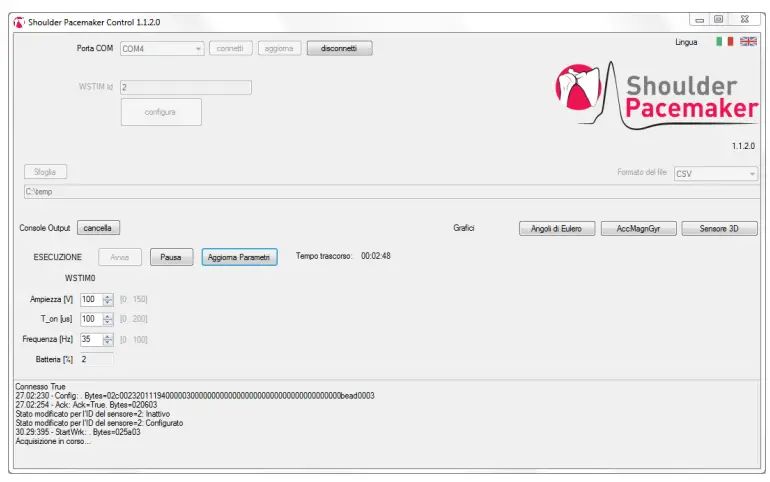Close the Shoulder Pacemaker Control window
The height and width of the screenshot is (482, 770).
pyautogui.click(x=745, y=20)
